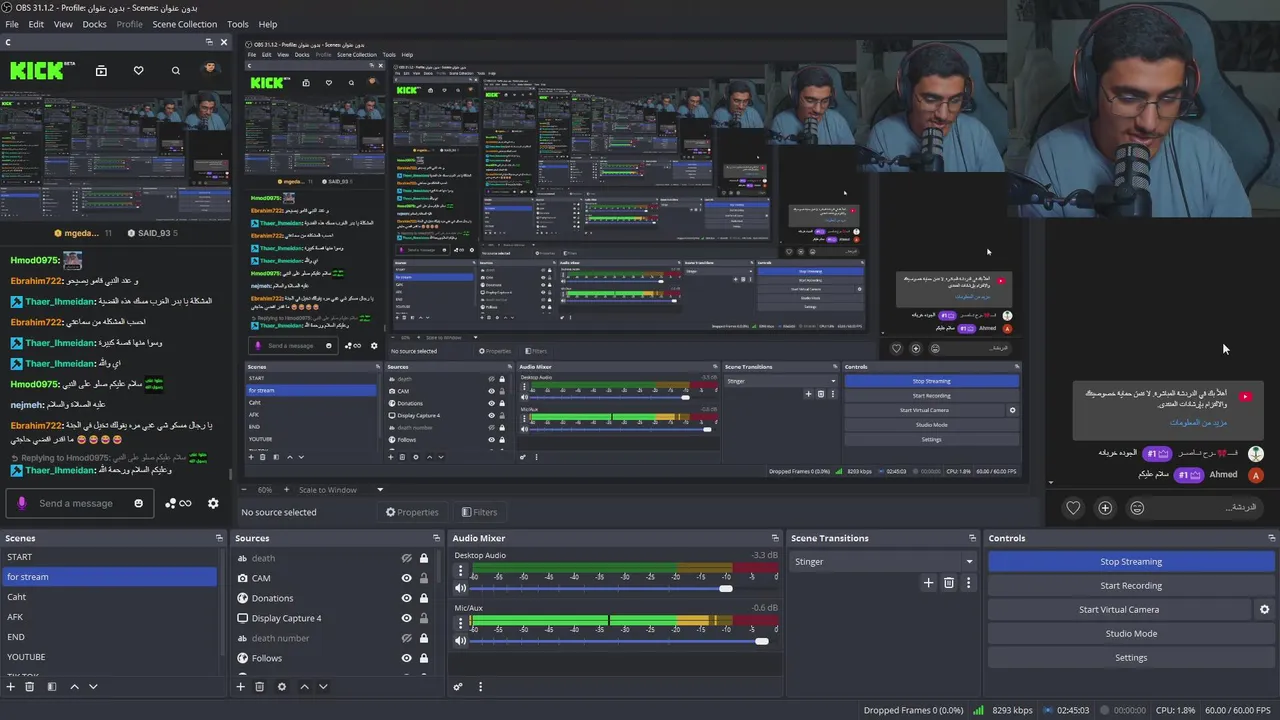Open Mic/Aux options dots
Screen dimensions: 1280x720
[461, 624]
